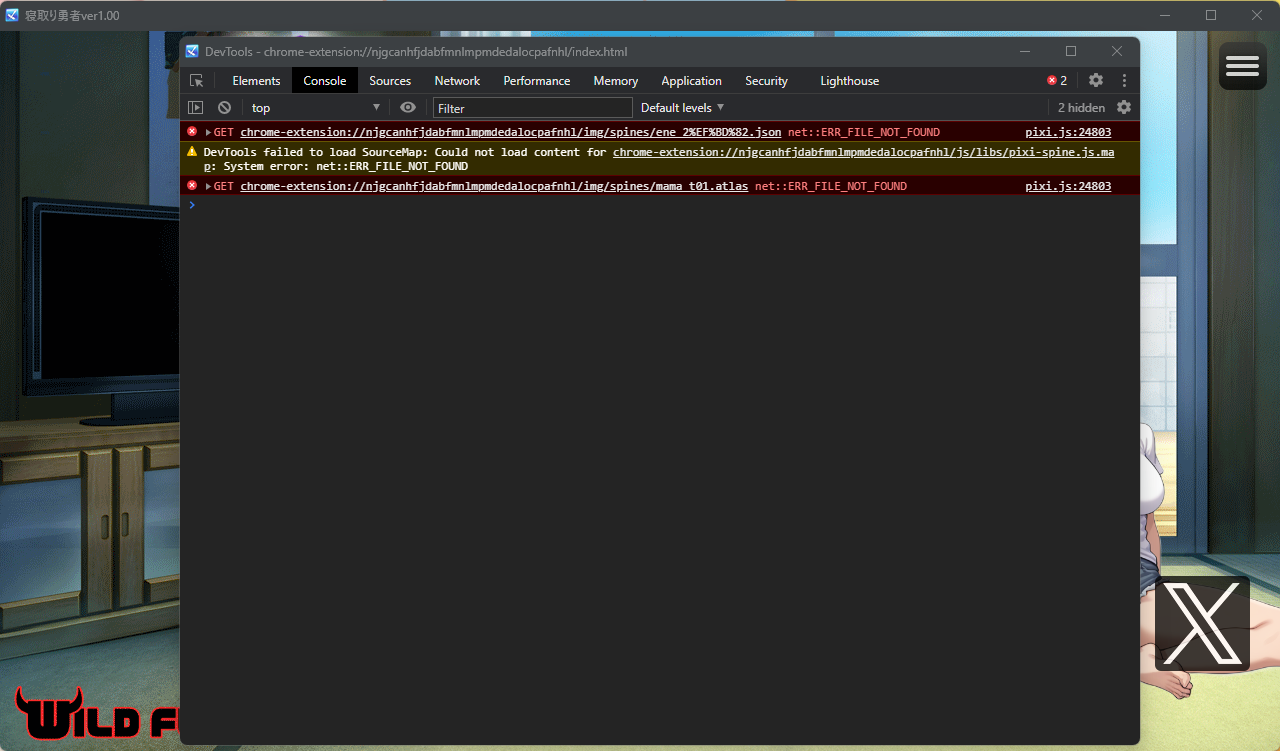Screen dimensions: 1280x751
Task: Select the inspect element picker icon
Action: point(196,81)
